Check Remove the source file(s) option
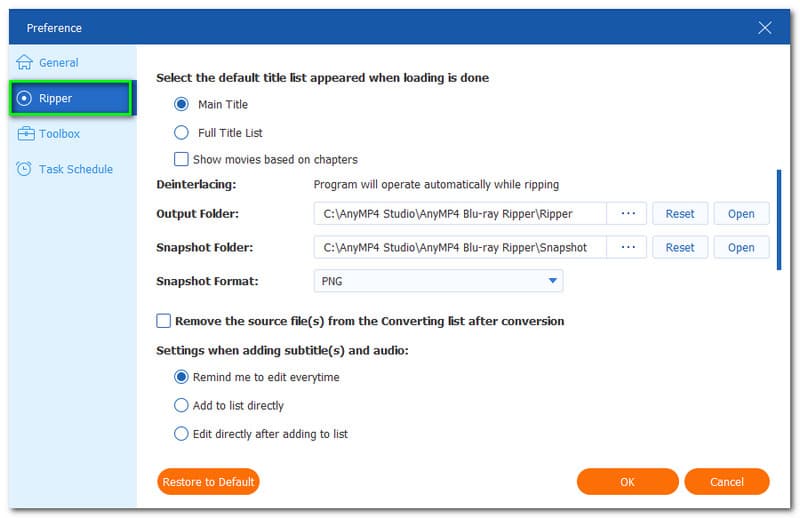This screenshot has width=800, height=518. click(164, 321)
